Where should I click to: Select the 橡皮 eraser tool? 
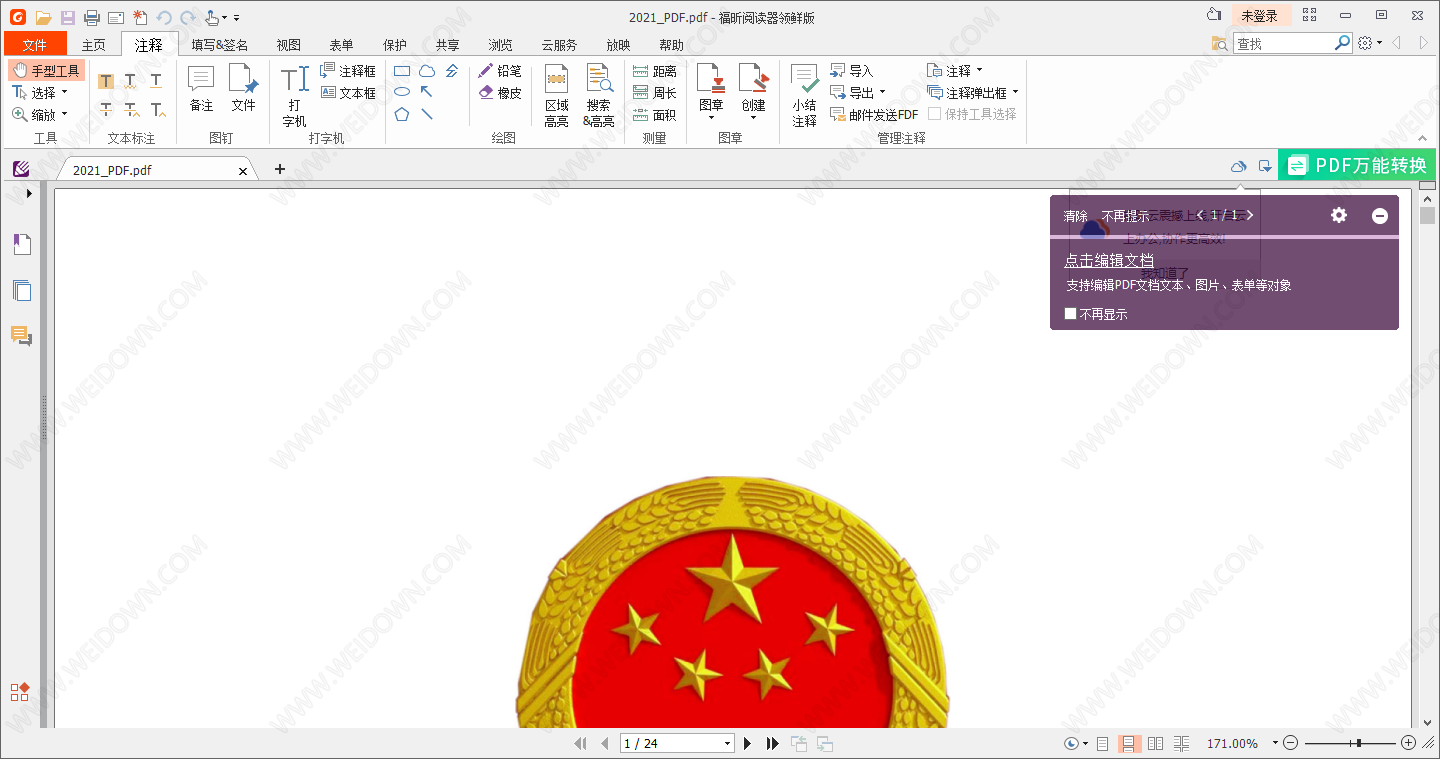pos(500,93)
